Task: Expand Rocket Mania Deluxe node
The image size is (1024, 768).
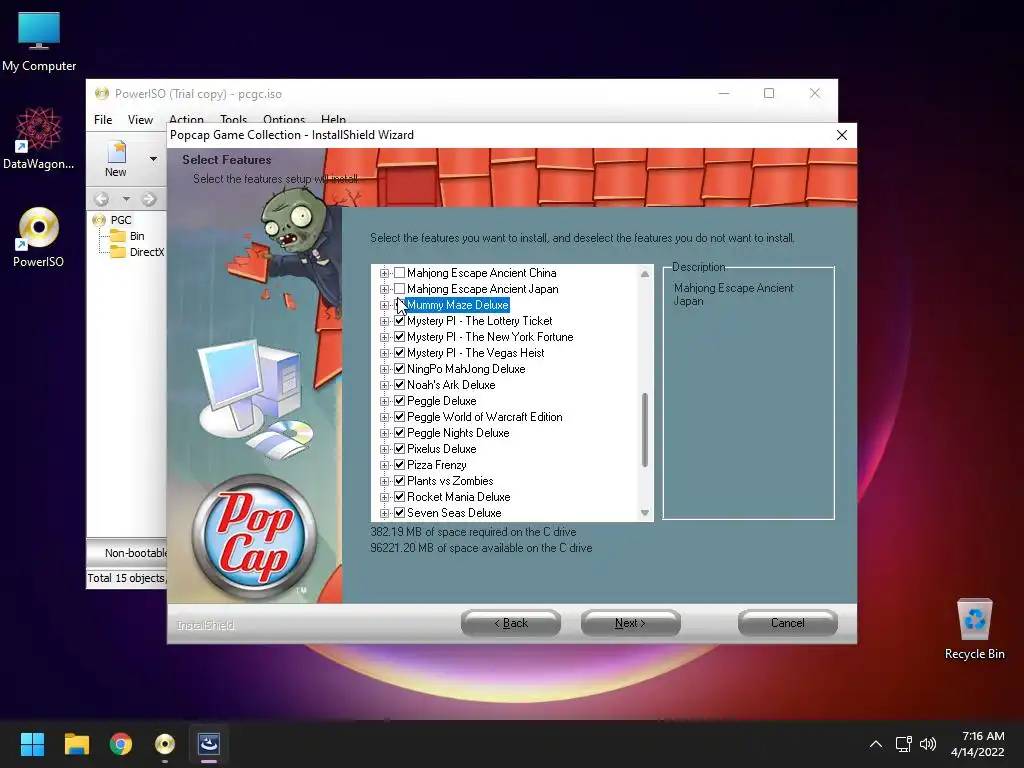Action: (384, 498)
